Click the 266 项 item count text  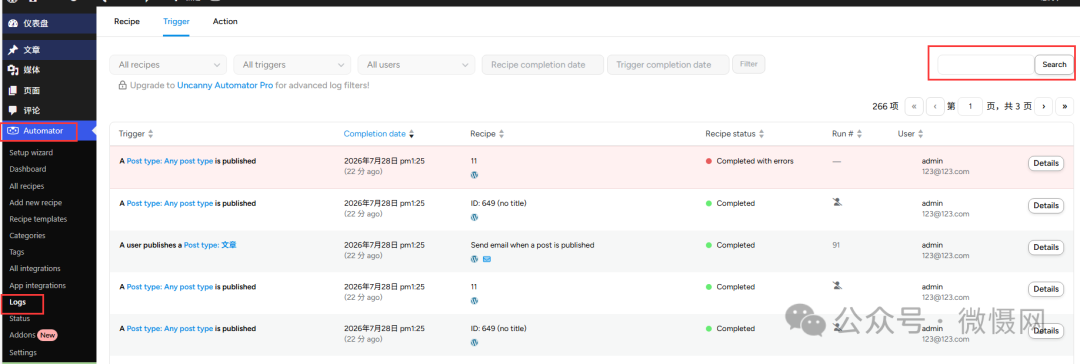(x=885, y=106)
